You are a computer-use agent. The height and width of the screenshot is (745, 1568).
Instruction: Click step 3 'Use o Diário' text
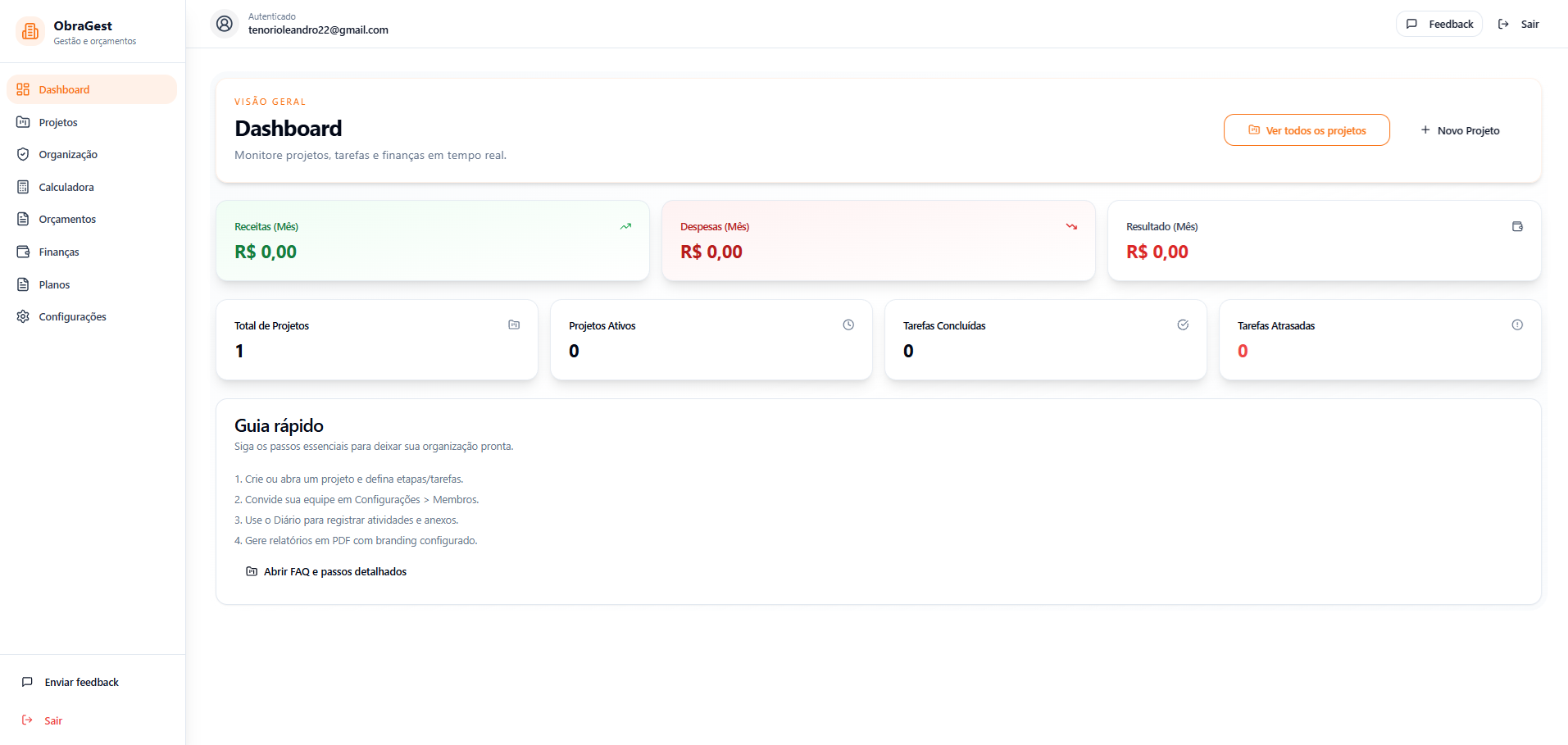click(x=347, y=520)
